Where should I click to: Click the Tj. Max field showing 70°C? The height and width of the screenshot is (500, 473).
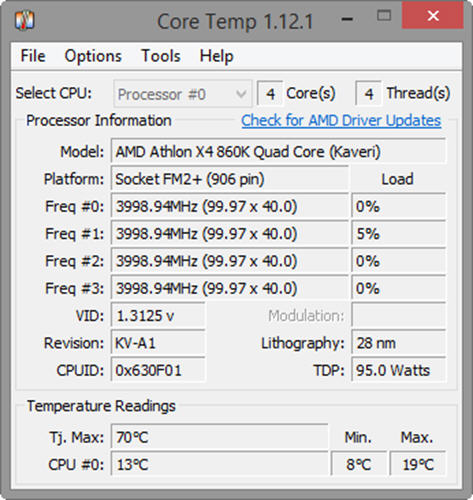click(219, 437)
